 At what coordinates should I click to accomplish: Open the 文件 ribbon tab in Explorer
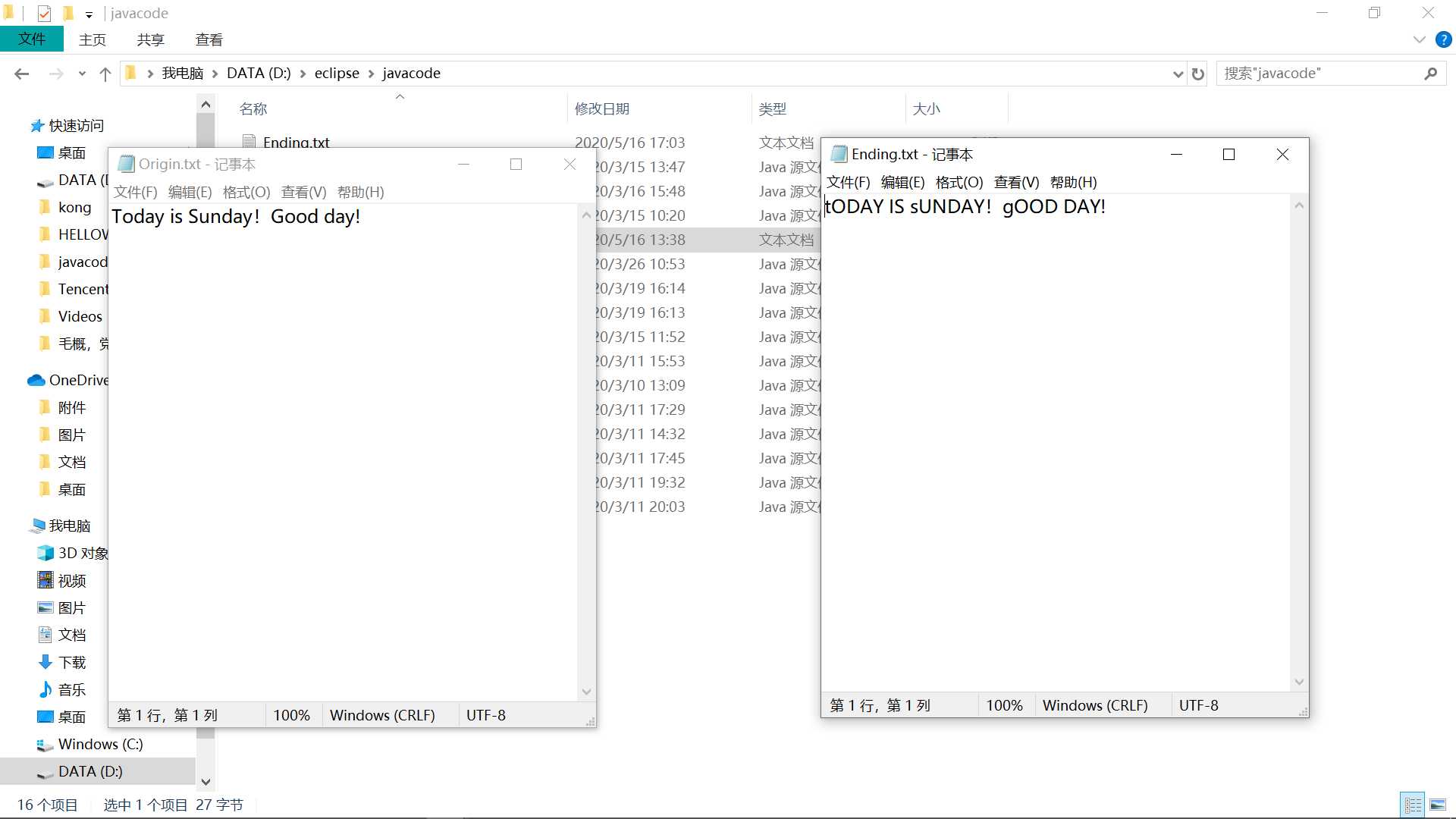(x=32, y=39)
